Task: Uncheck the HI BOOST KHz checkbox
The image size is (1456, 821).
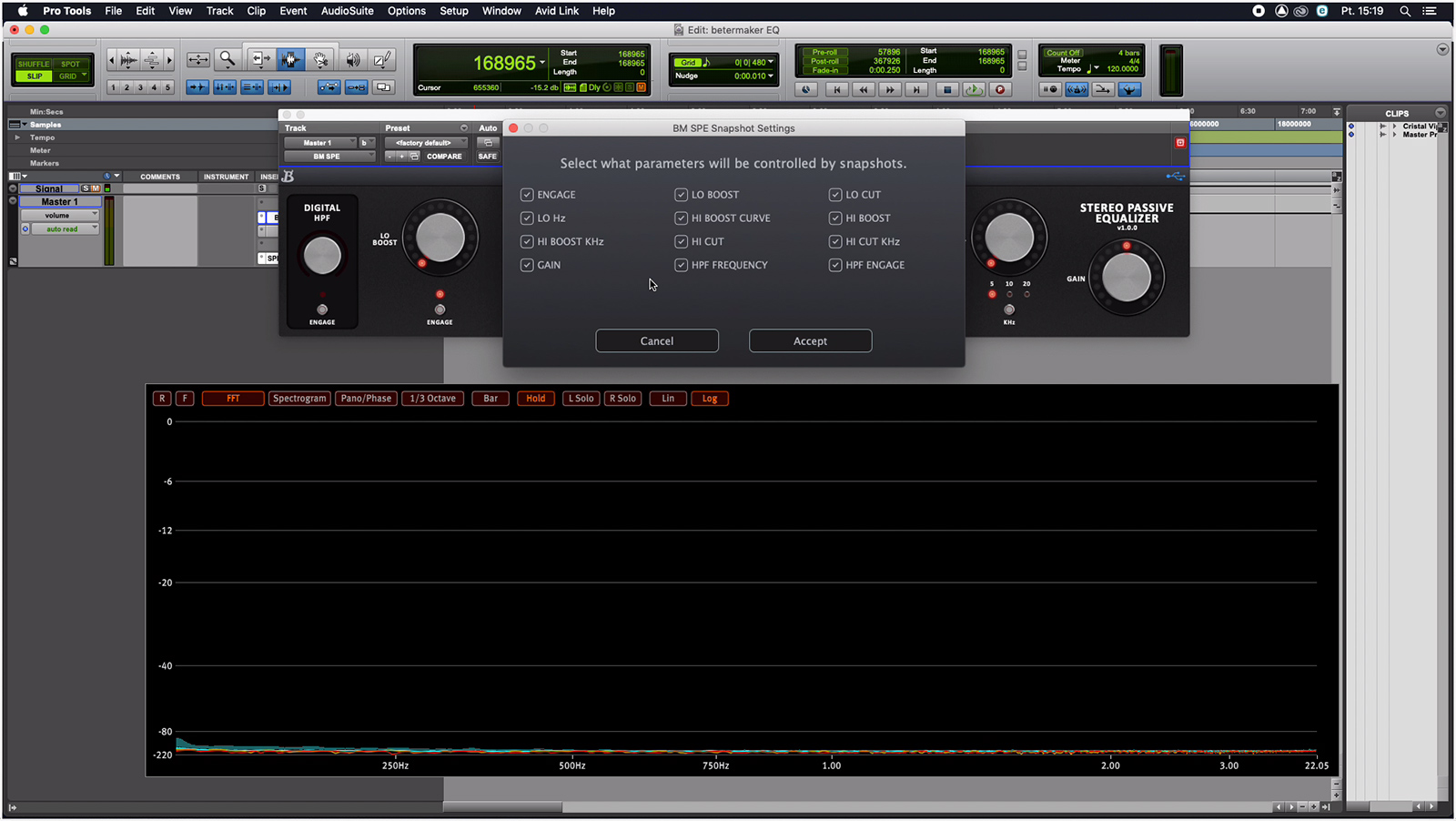Action: click(527, 242)
